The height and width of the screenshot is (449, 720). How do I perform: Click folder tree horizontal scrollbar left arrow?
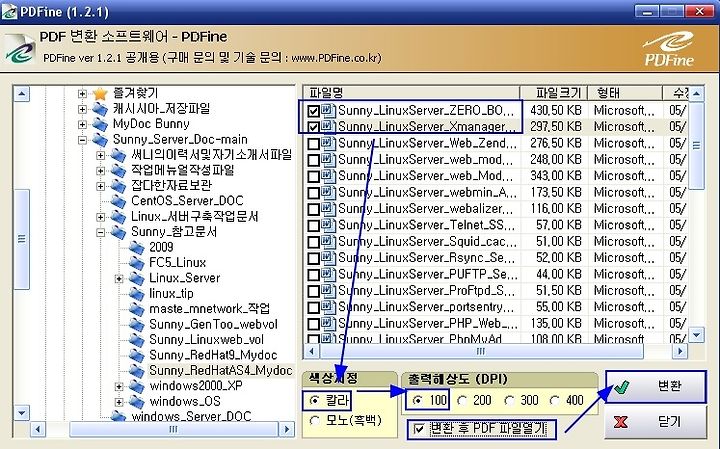point(37,429)
